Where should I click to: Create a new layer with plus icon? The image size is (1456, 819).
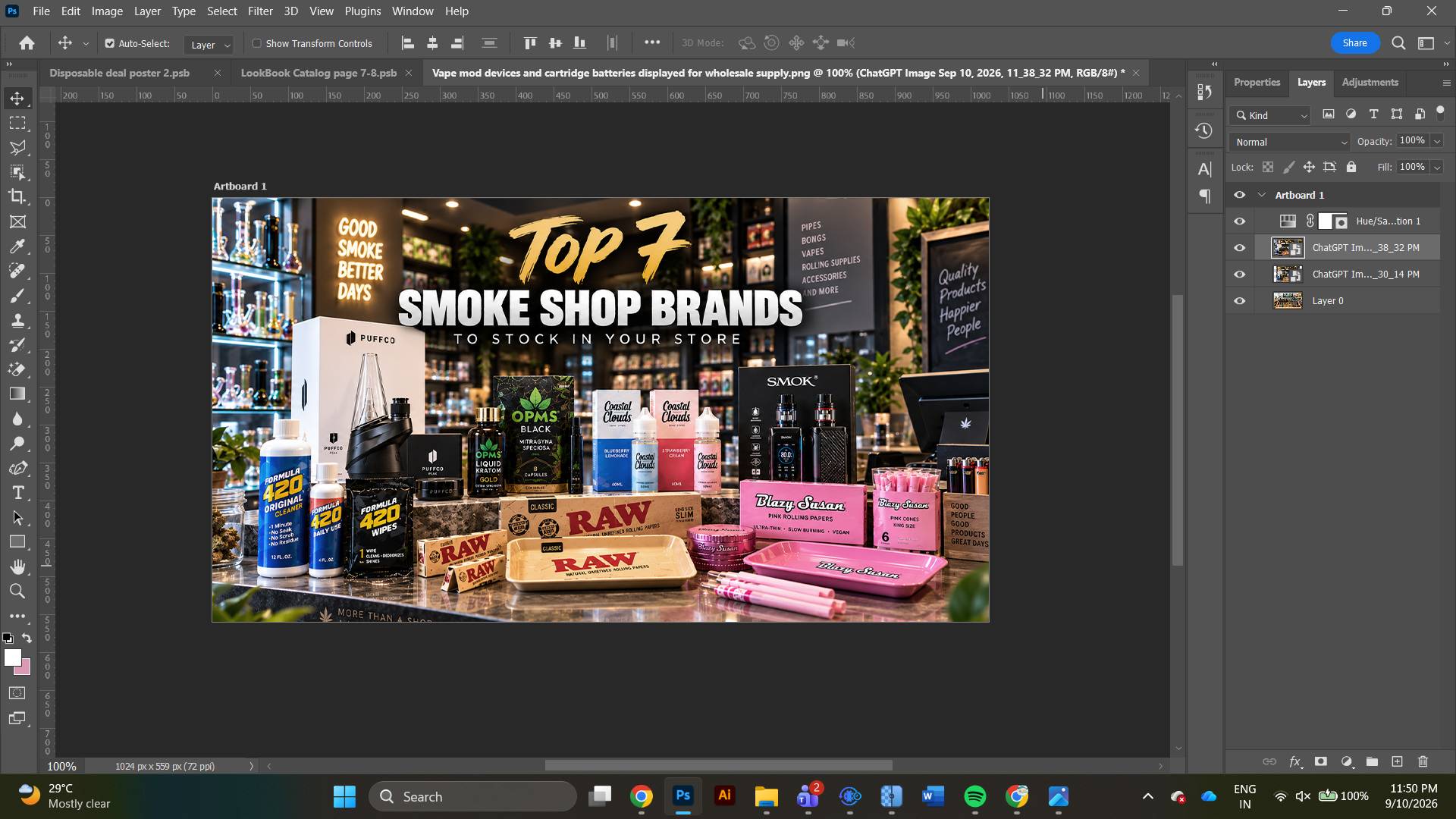click(1397, 761)
